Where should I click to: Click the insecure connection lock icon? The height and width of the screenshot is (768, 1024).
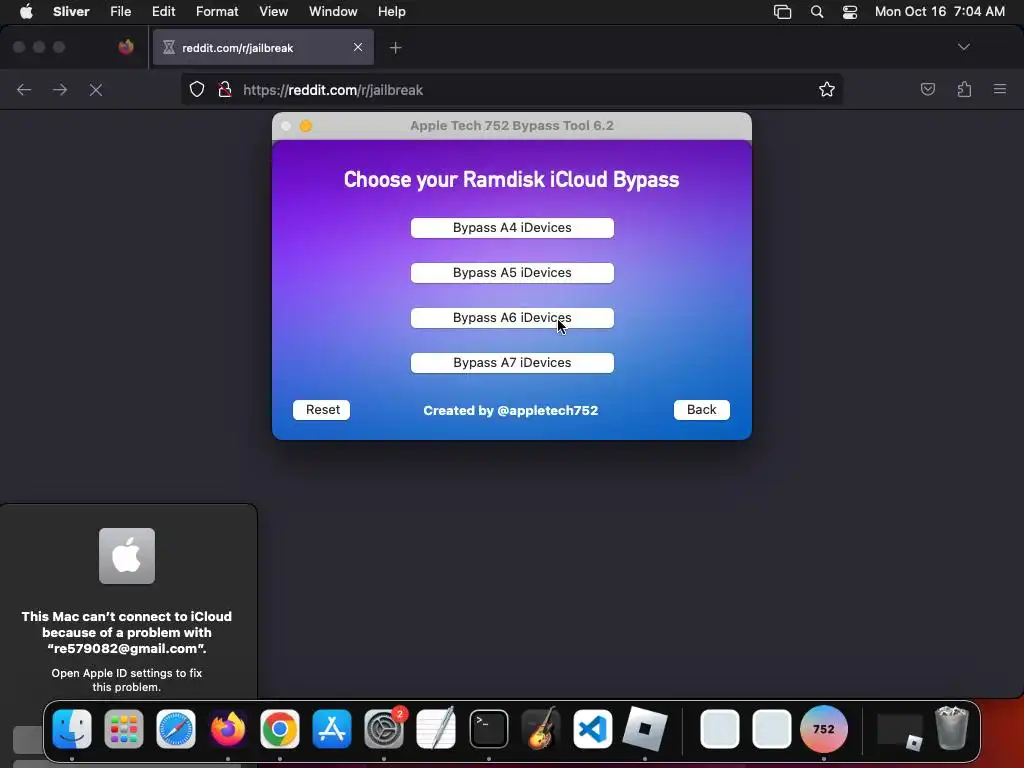coord(225,89)
